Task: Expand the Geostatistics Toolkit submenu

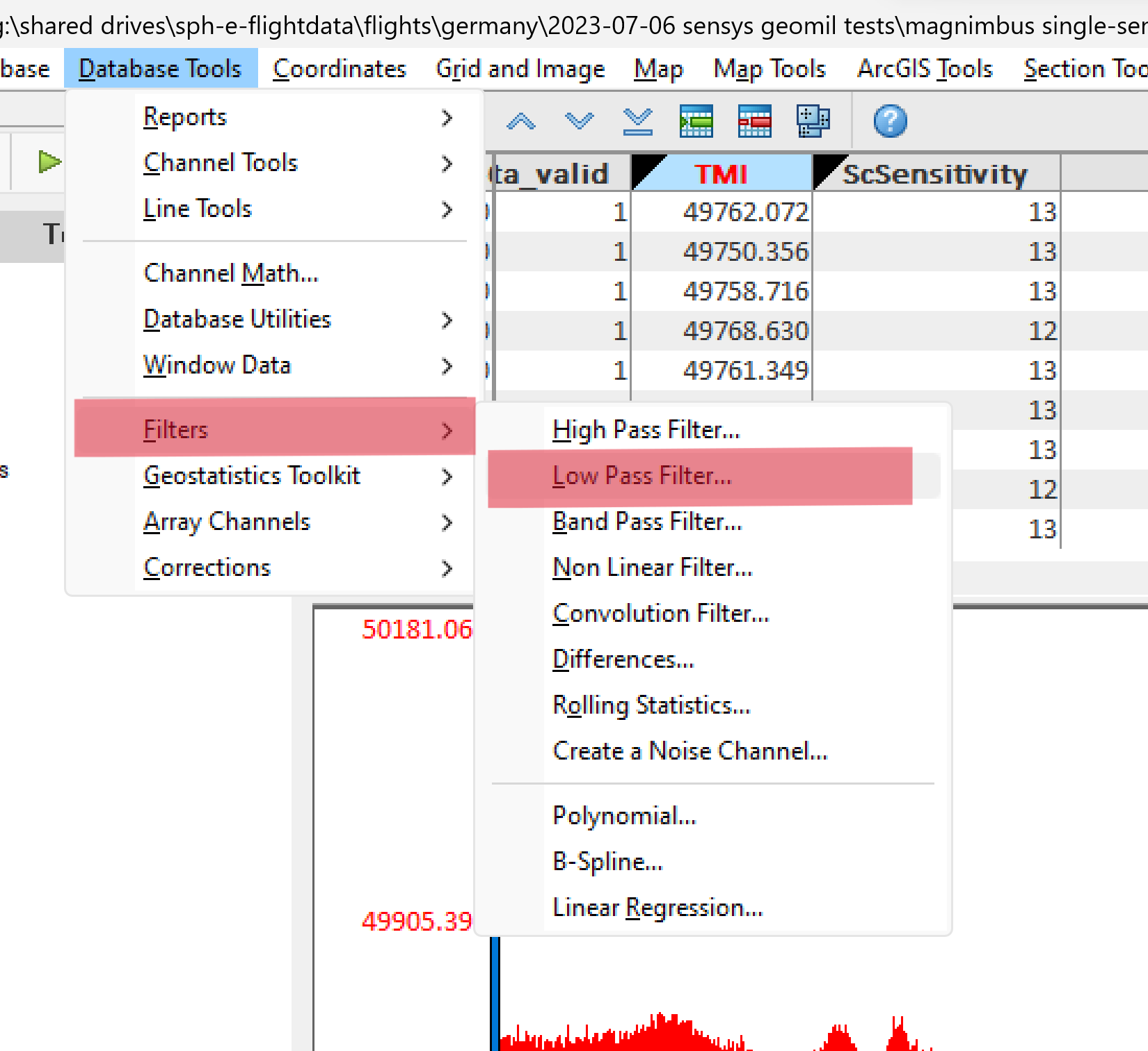Action: click(252, 476)
